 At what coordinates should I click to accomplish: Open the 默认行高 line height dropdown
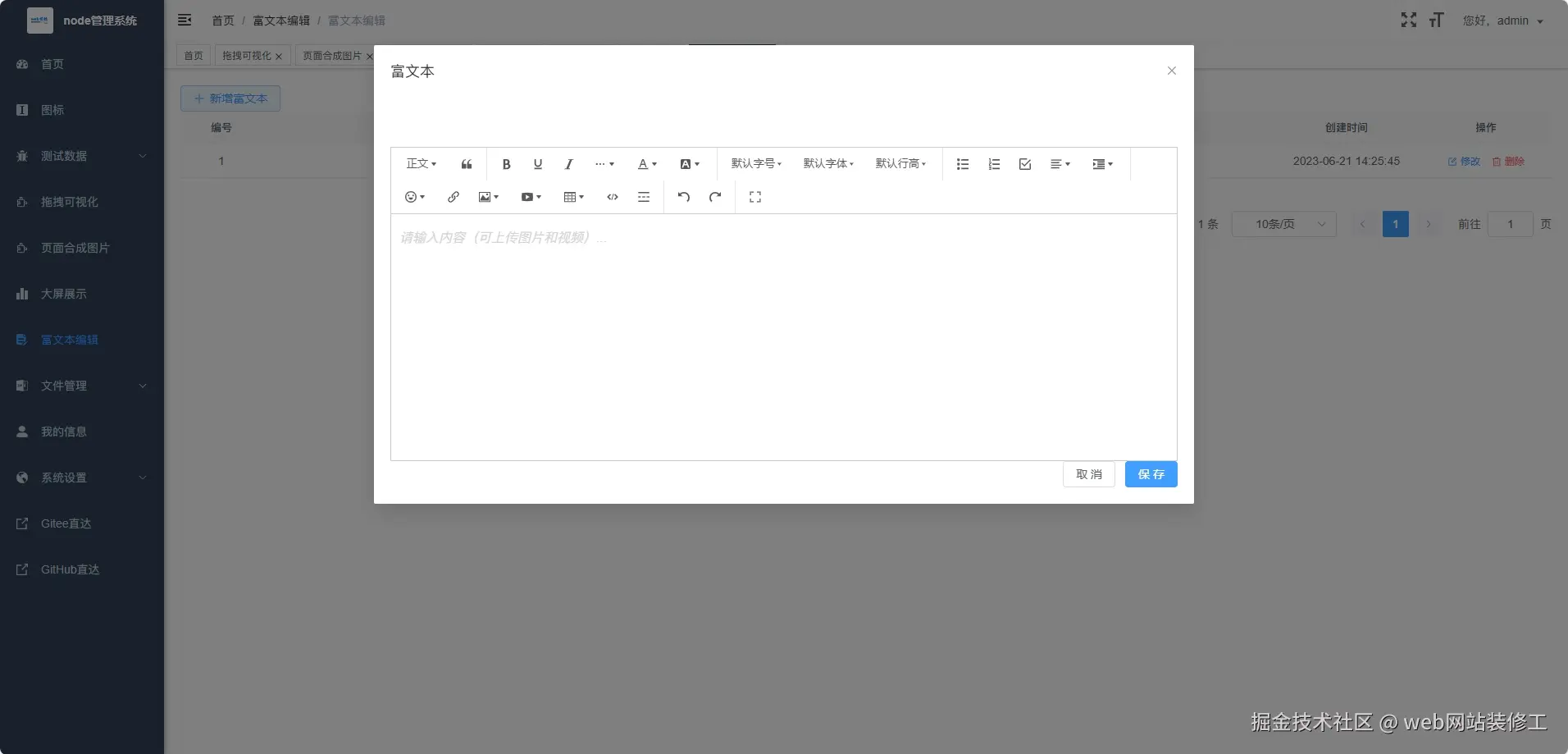tap(900, 164)
